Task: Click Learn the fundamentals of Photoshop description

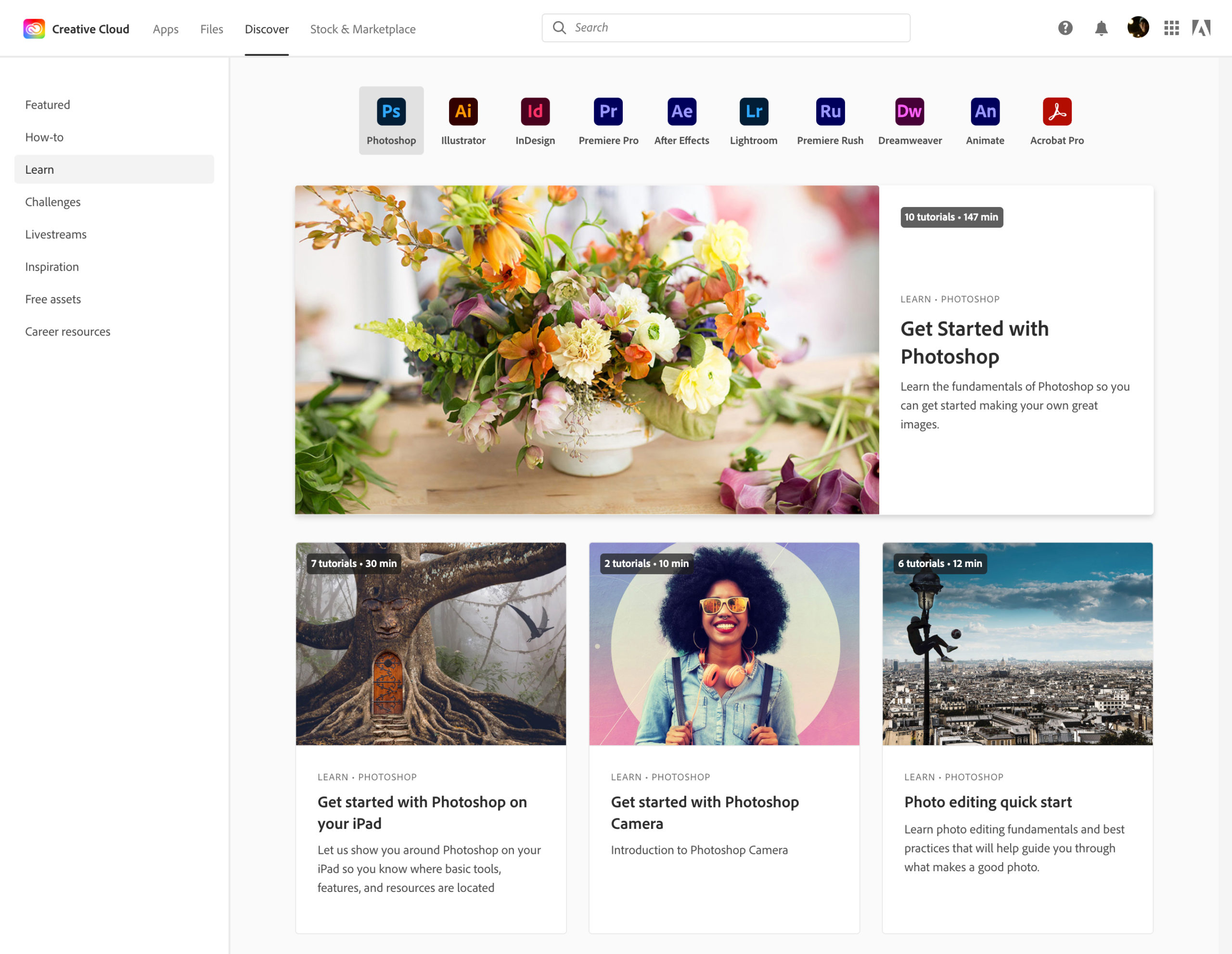Action: [x=1015, y=405]
